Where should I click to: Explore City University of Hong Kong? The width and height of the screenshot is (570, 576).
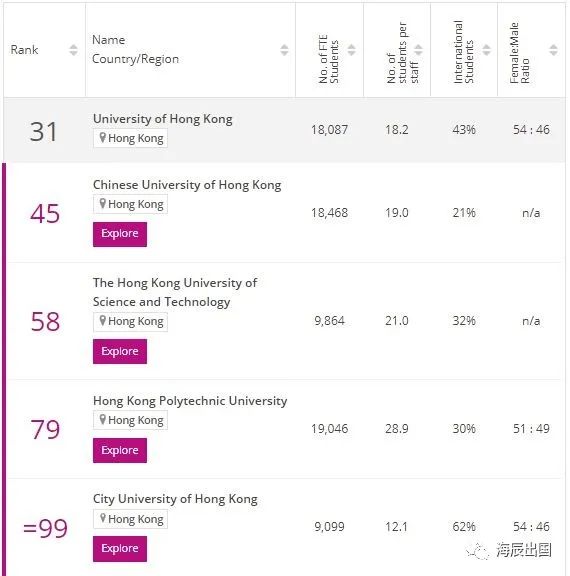point(120,549)
